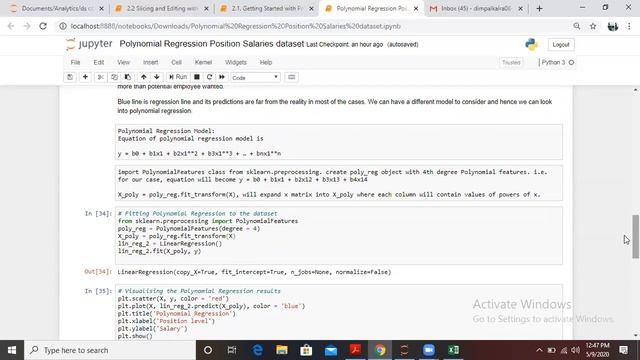View site information icon in address bar
Screen dimensions: 640x360
tap(62, 26)
